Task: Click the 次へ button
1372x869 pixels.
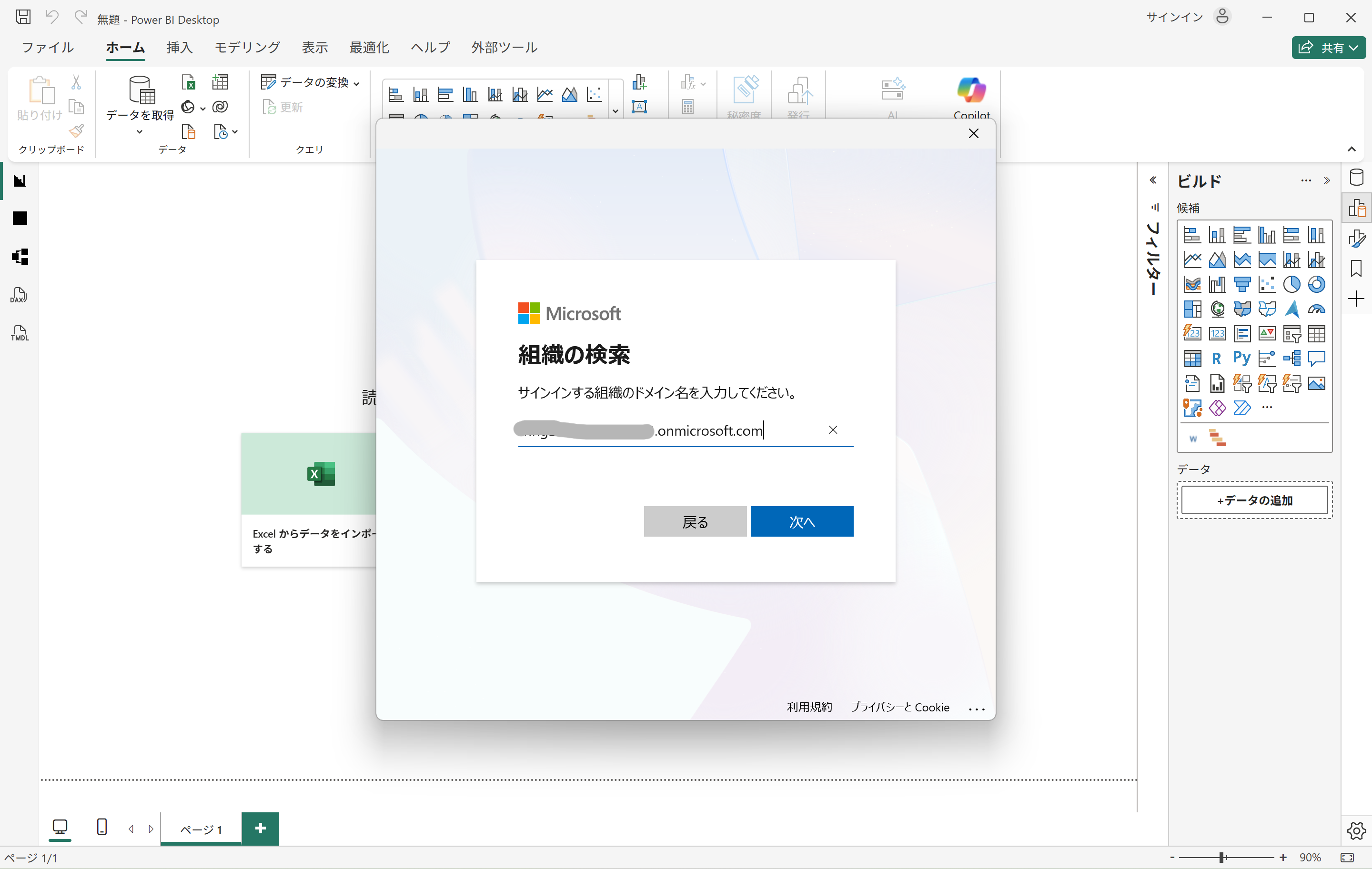Action: (801, 521)
